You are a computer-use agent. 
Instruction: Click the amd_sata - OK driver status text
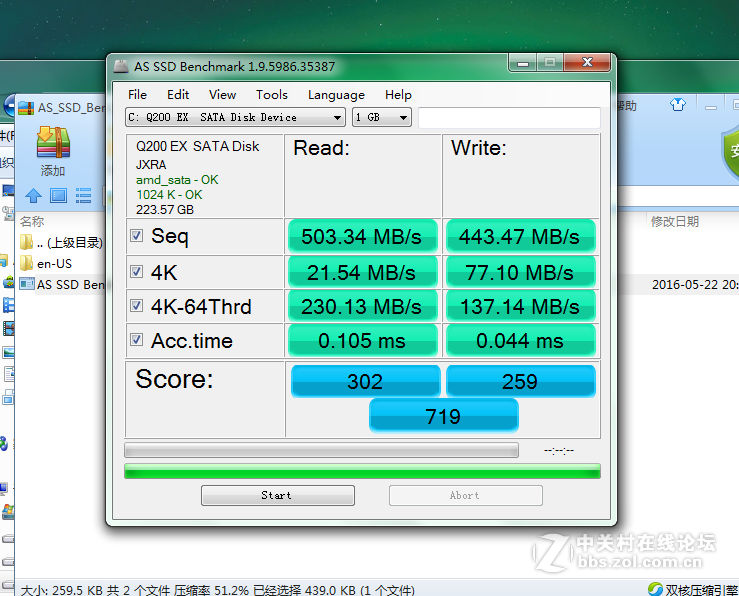click(x=177, y=180)
